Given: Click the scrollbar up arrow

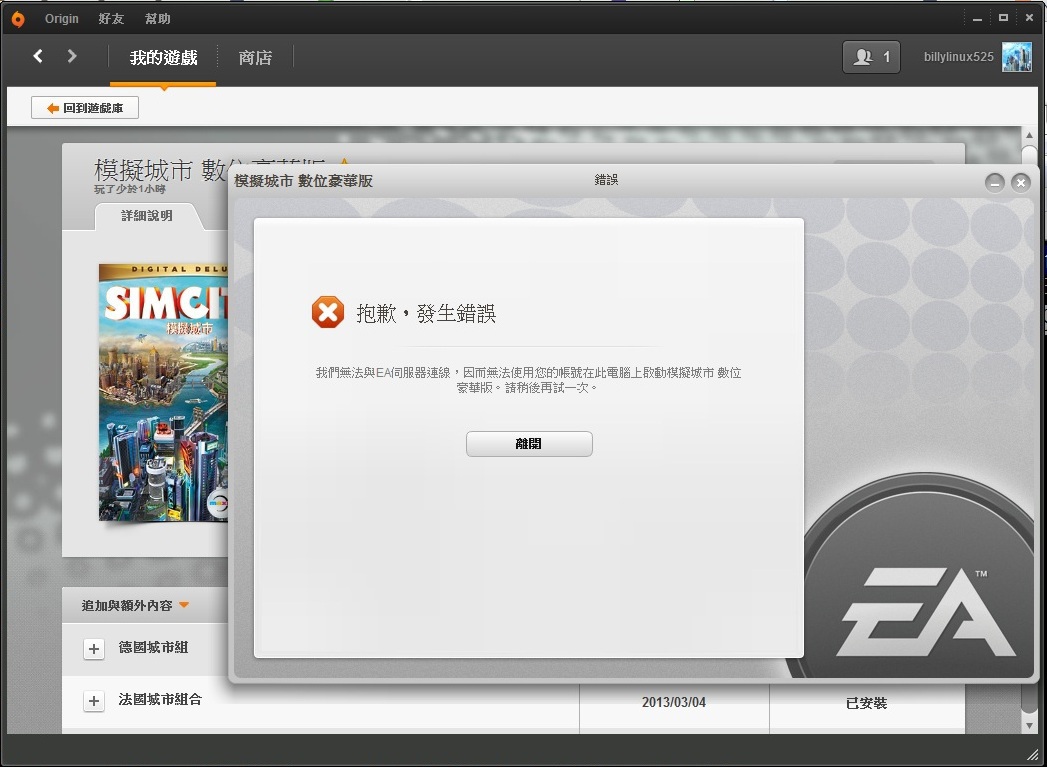Looking at the screenshot, I should [x=1030, y=136].
